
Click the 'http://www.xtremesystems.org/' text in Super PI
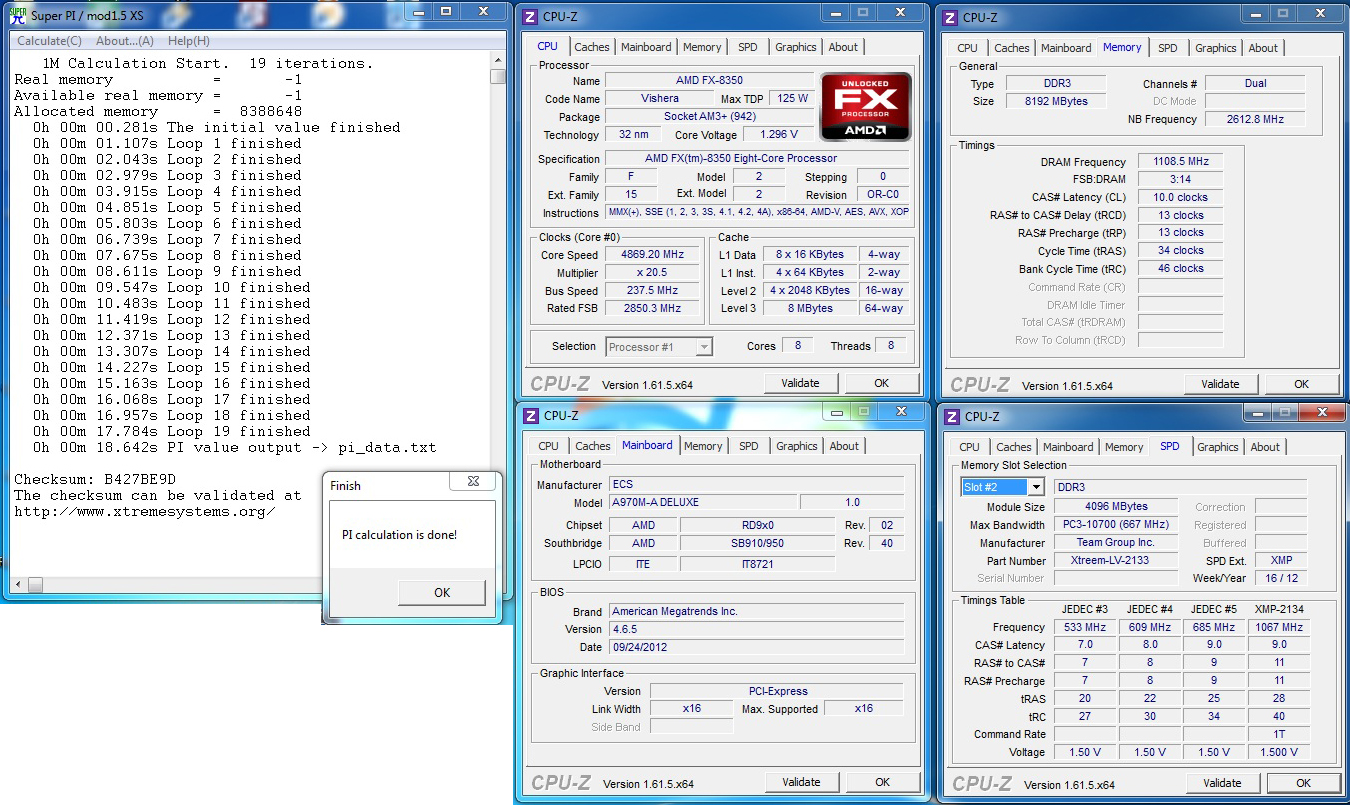[144, 511]
